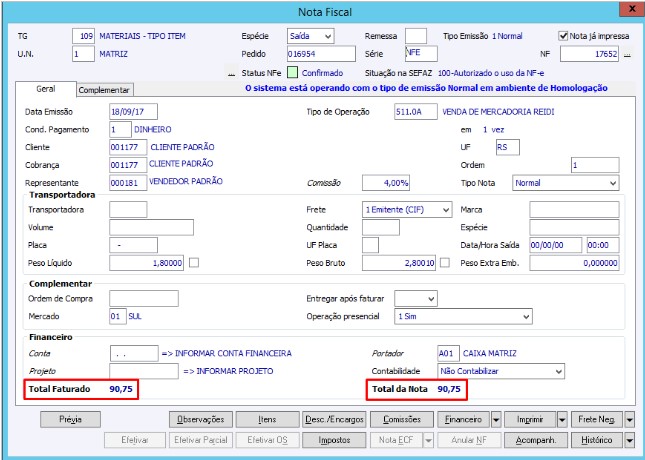Click the Portador field showing A01
The width and height of the screenshot is (645, 460).
point(448,353)
